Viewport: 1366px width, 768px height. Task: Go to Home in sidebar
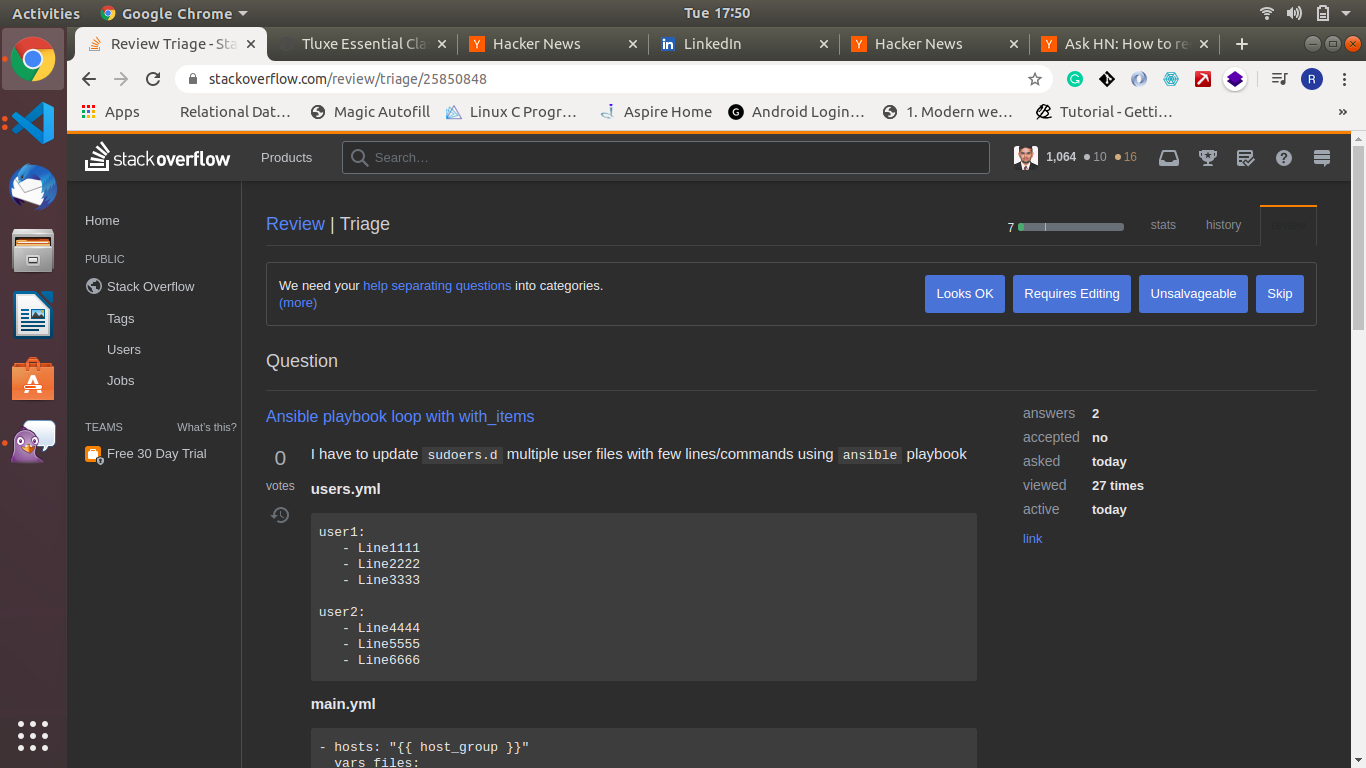[x=102, y=221]
